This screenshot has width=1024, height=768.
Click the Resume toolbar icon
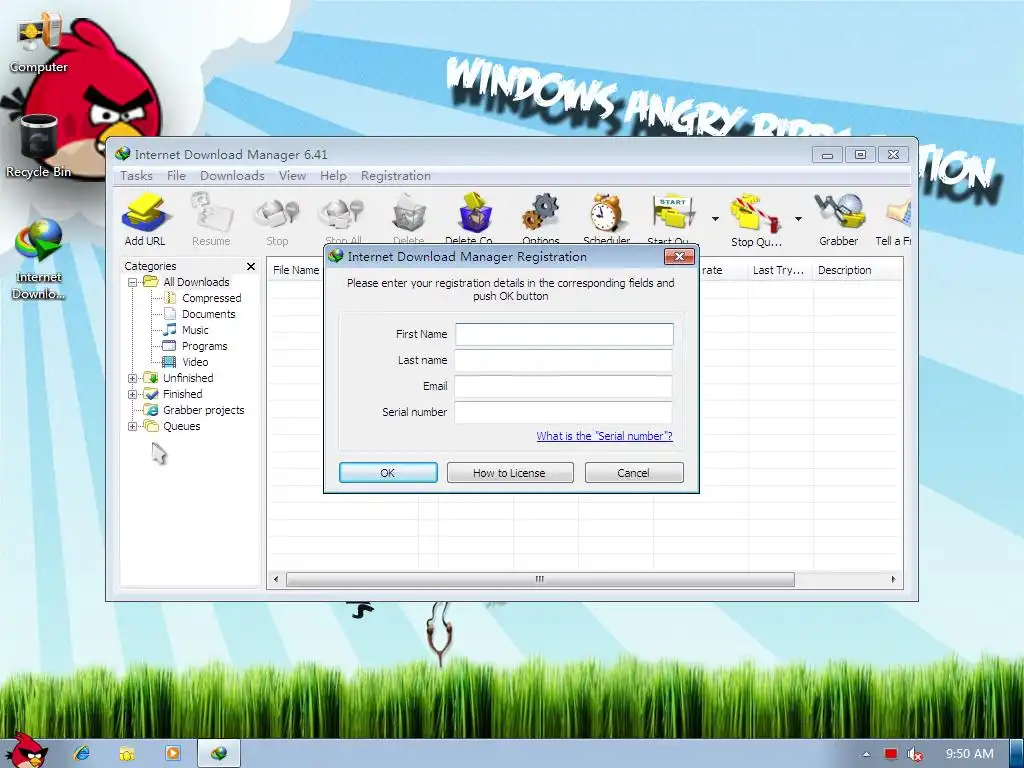click(x=211, y=219)
